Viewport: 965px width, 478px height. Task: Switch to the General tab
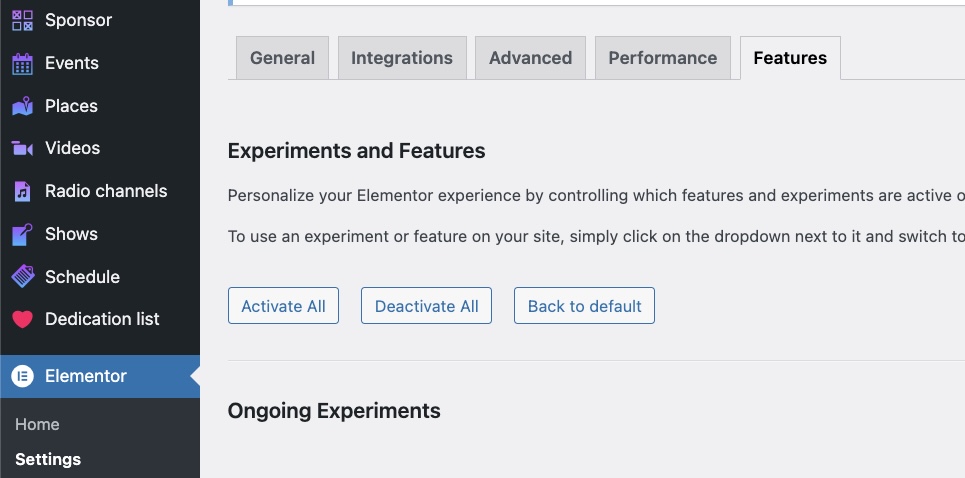coord(282,58)
